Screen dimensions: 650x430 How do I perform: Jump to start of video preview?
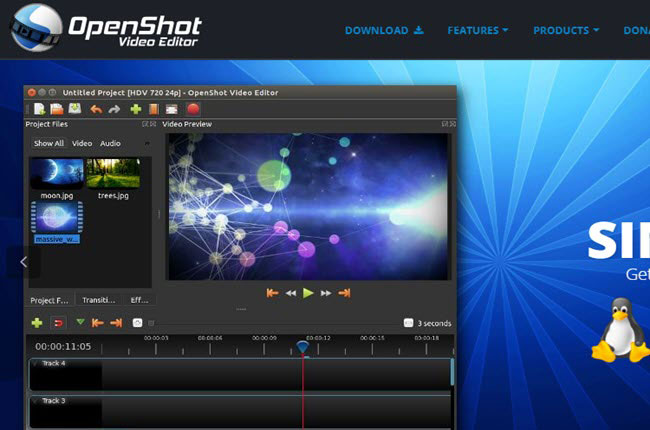point(272,293)
